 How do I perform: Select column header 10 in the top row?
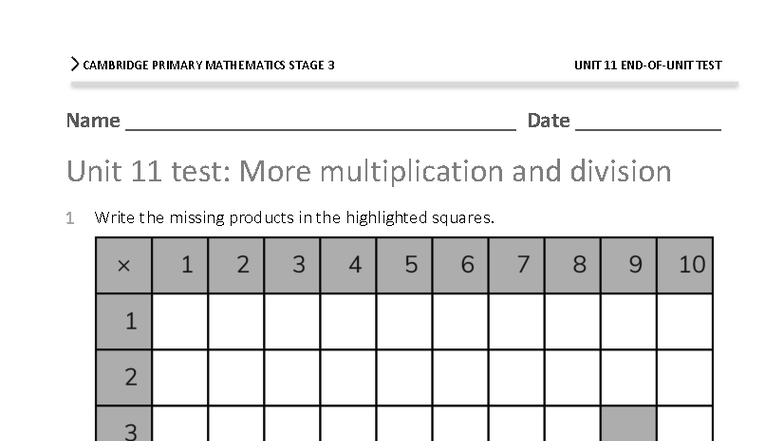point(691,265)
